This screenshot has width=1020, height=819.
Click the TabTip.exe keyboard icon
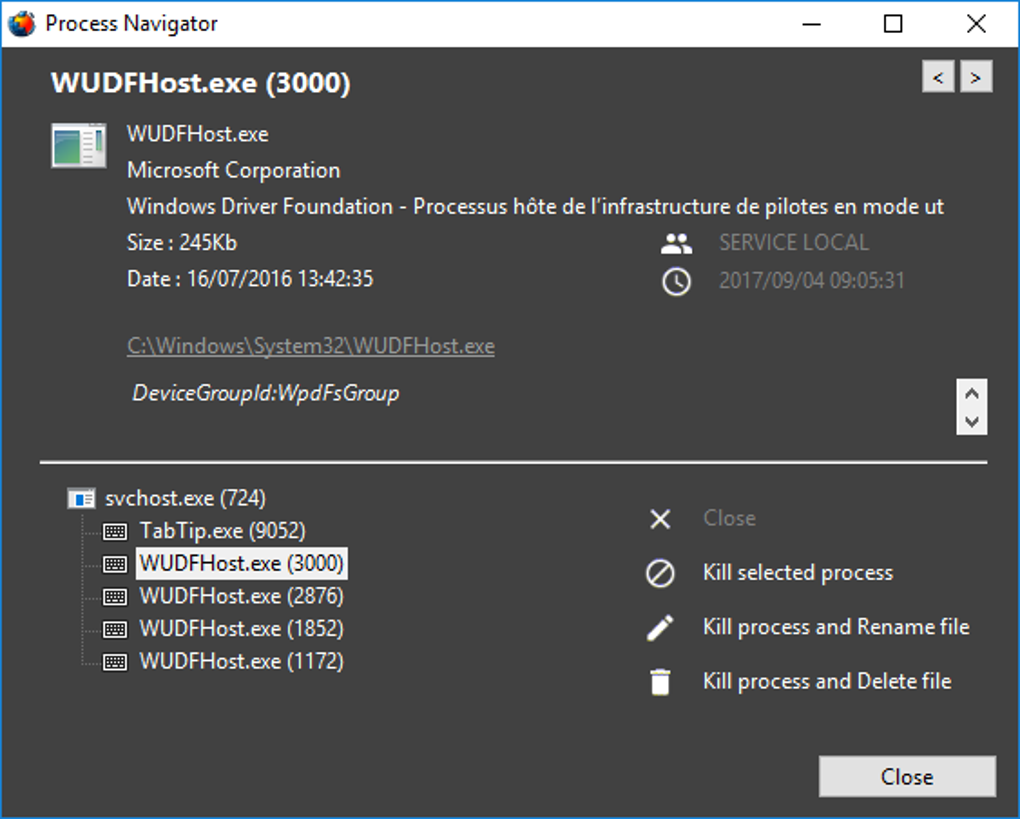pyautogui.click(x=115, y=531)
